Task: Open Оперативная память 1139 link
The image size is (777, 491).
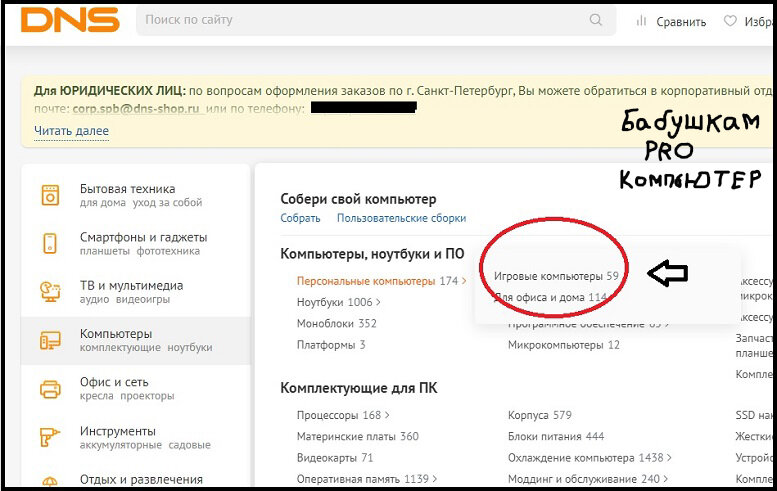Action: [363, 479]
